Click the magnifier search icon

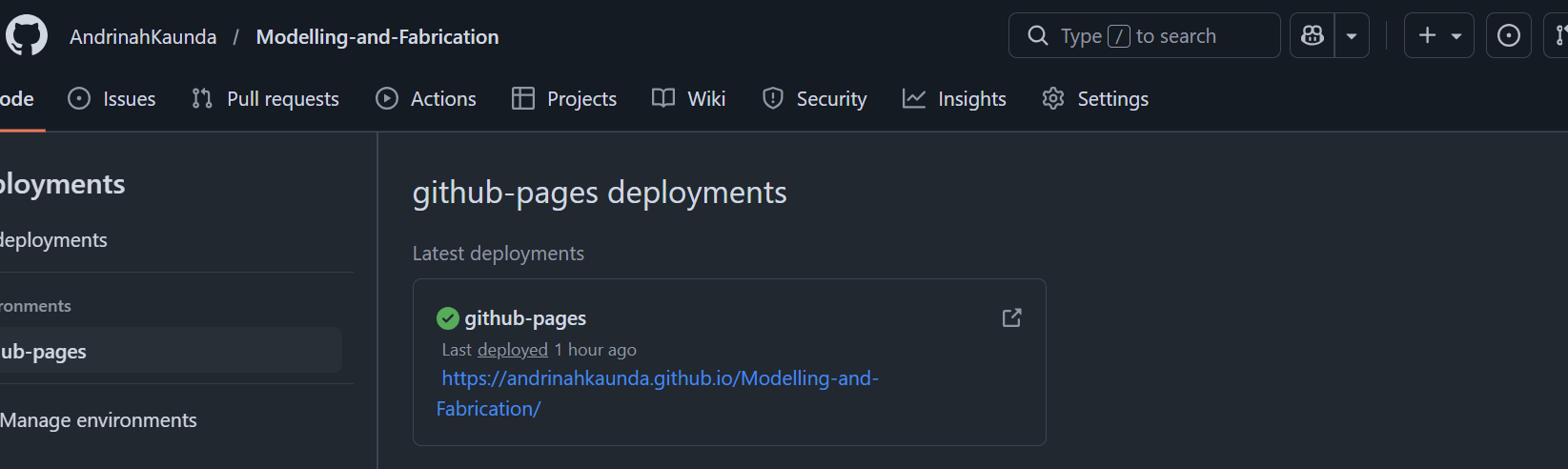[1037, 36]
